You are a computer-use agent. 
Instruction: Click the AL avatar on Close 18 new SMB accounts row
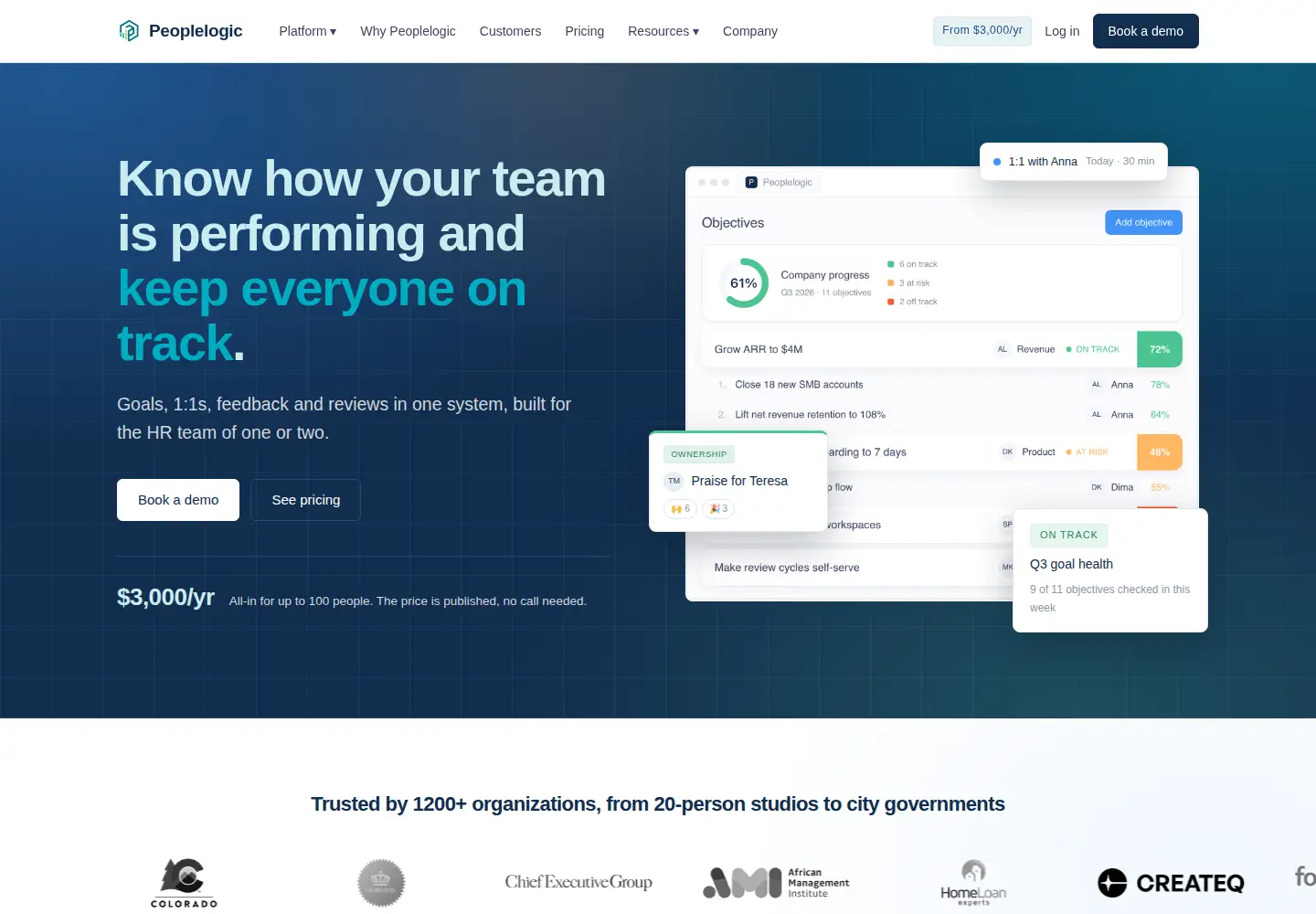(1097, 385)
